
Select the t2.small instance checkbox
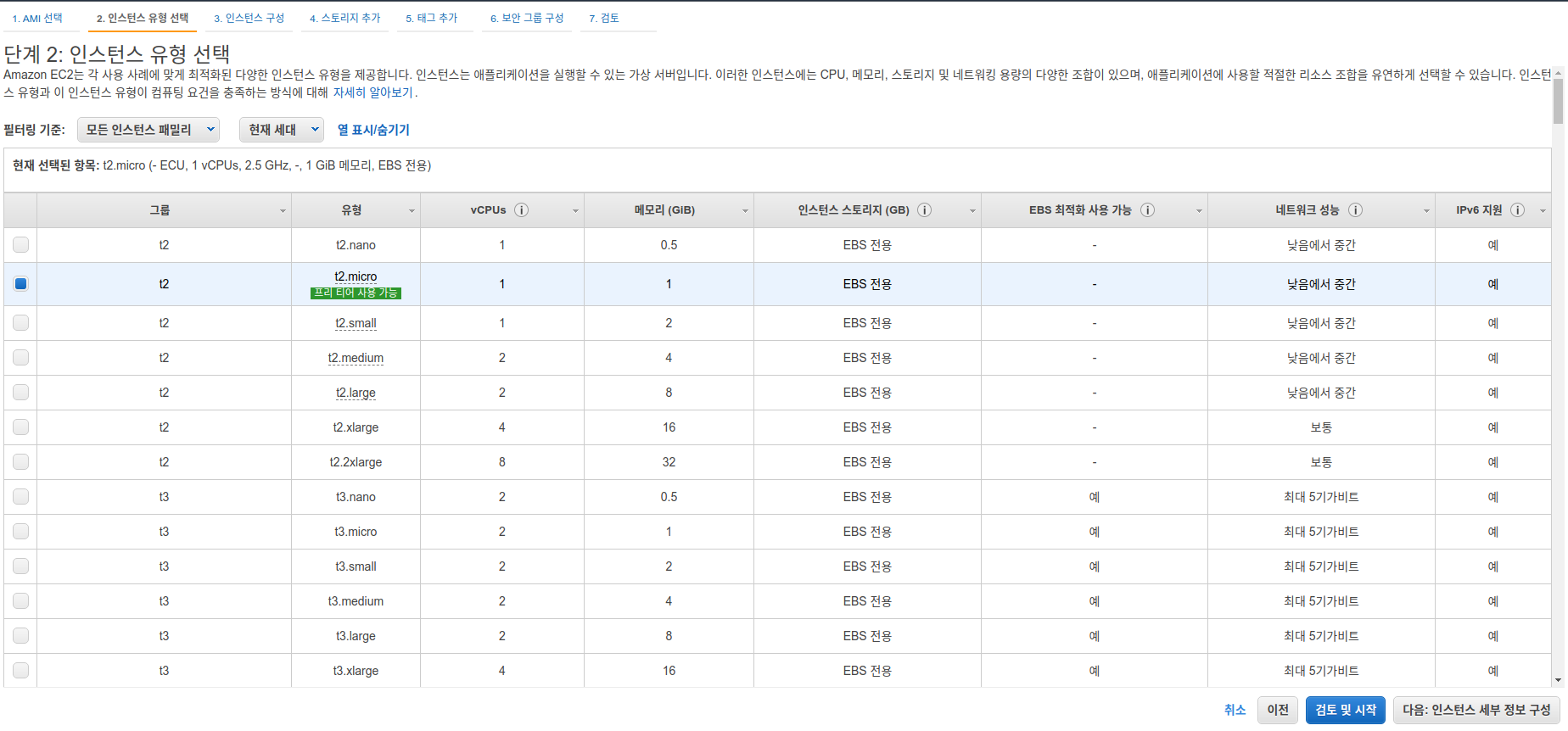pos(21,323)
